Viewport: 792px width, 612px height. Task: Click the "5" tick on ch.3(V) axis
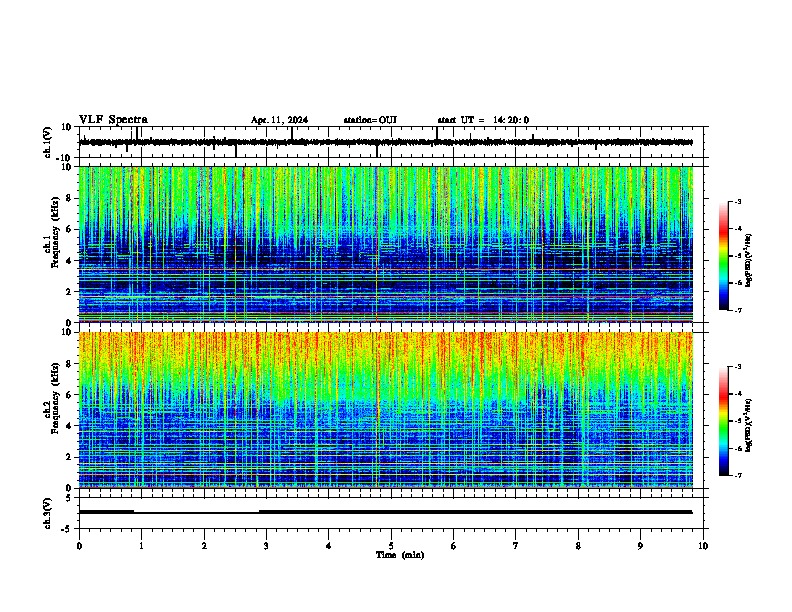pyautogui.click(x=69, y=498)
